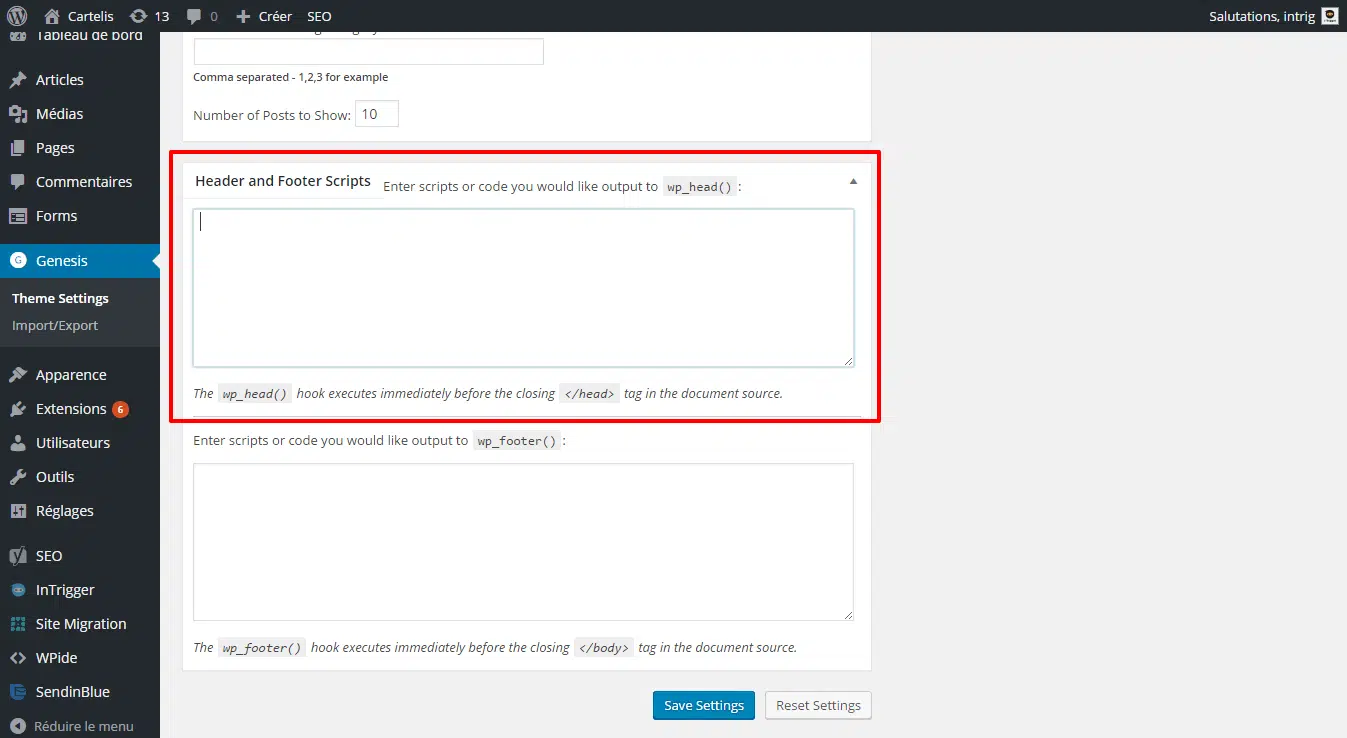1347x738 pixels.
Task: Open the Outils wrench icon
Action: coord(17,477)
